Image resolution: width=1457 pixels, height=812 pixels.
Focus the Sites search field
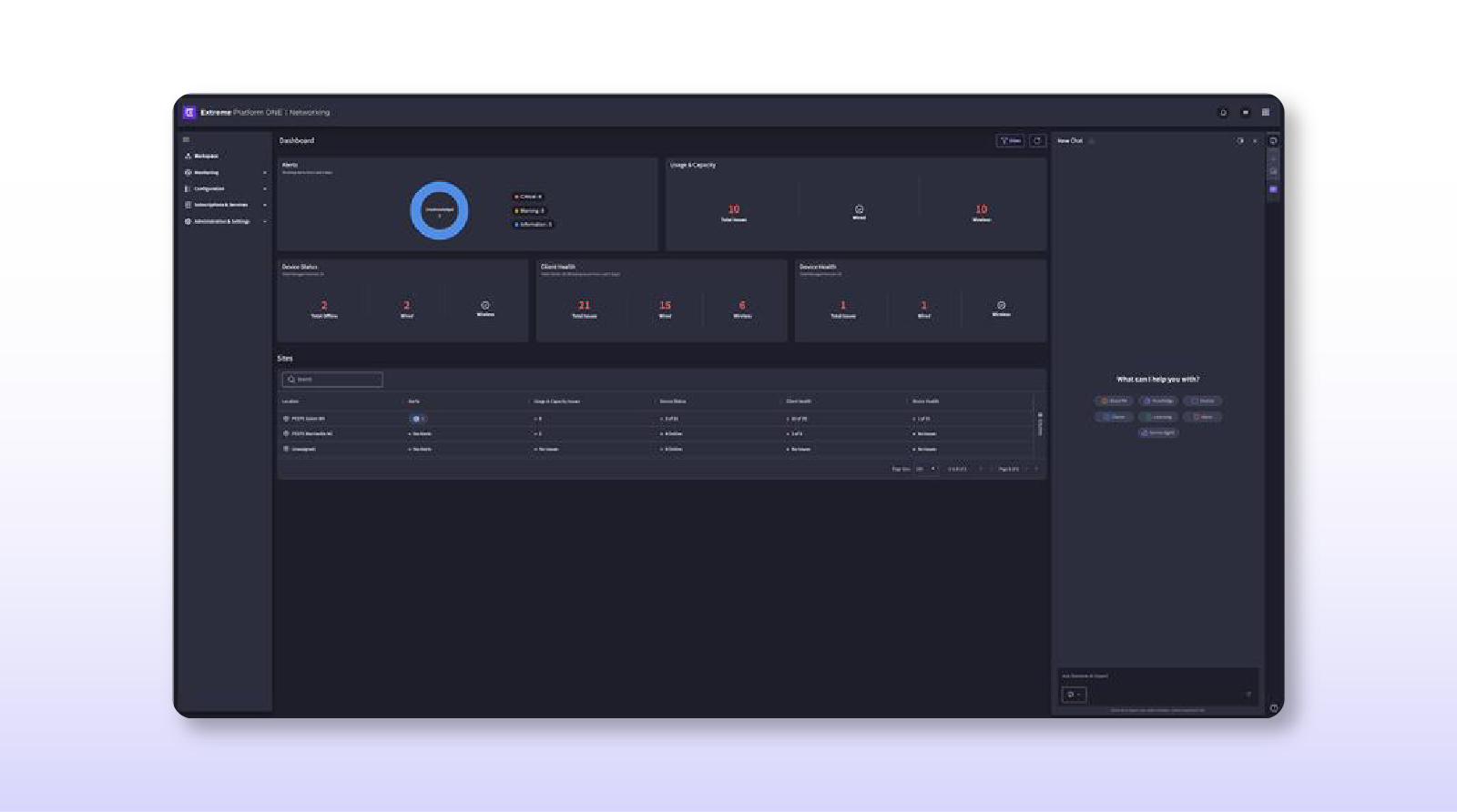click(332, 379)
